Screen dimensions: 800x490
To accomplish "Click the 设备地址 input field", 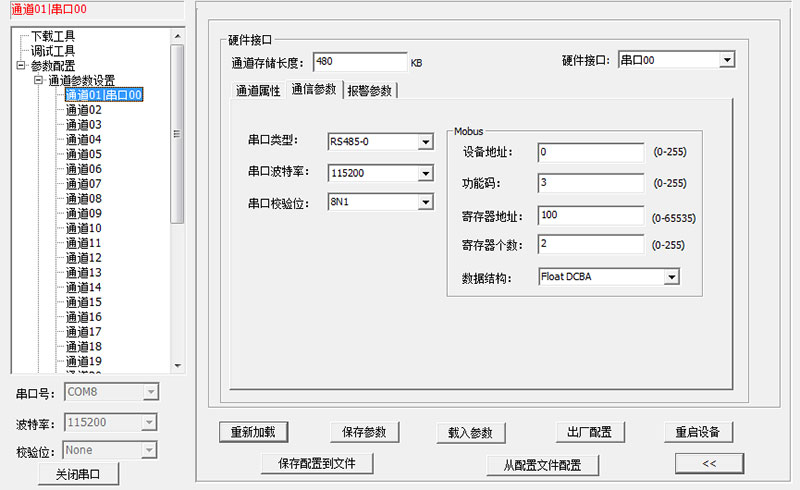I will point(591,152).
